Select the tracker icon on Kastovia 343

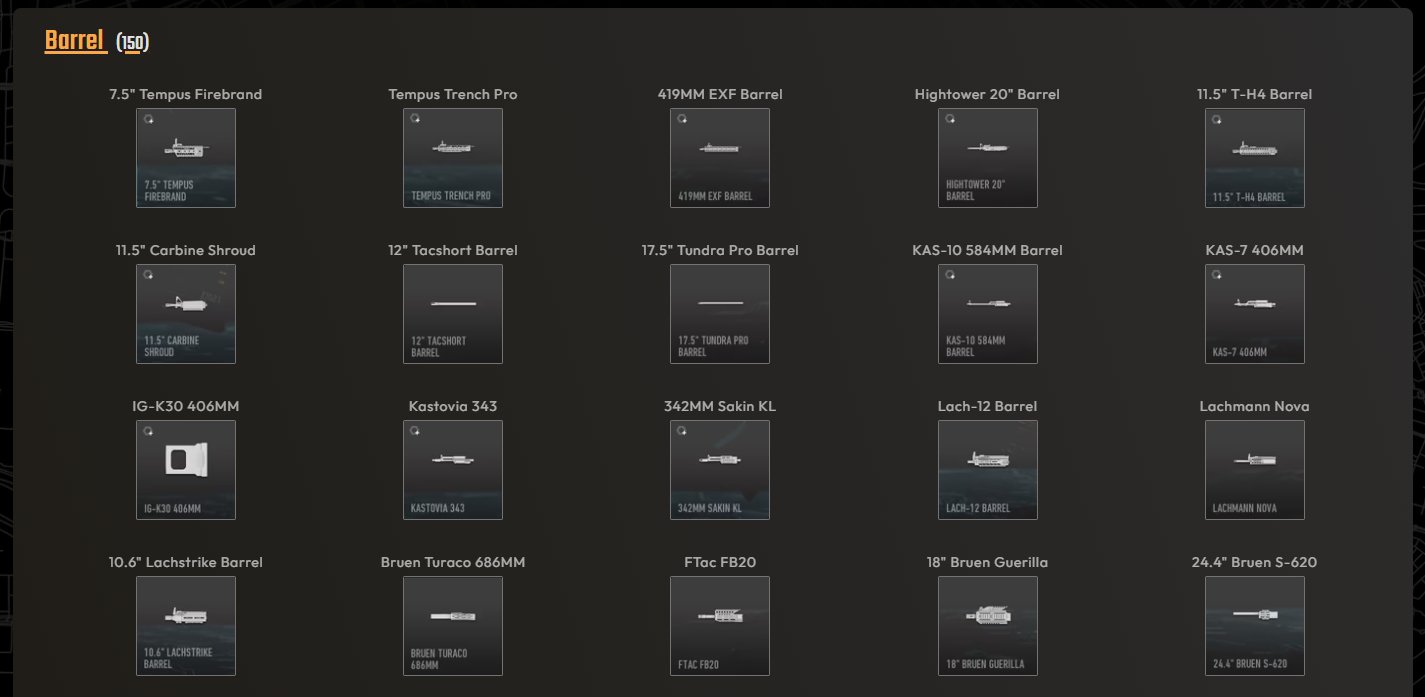click(413, 431)
